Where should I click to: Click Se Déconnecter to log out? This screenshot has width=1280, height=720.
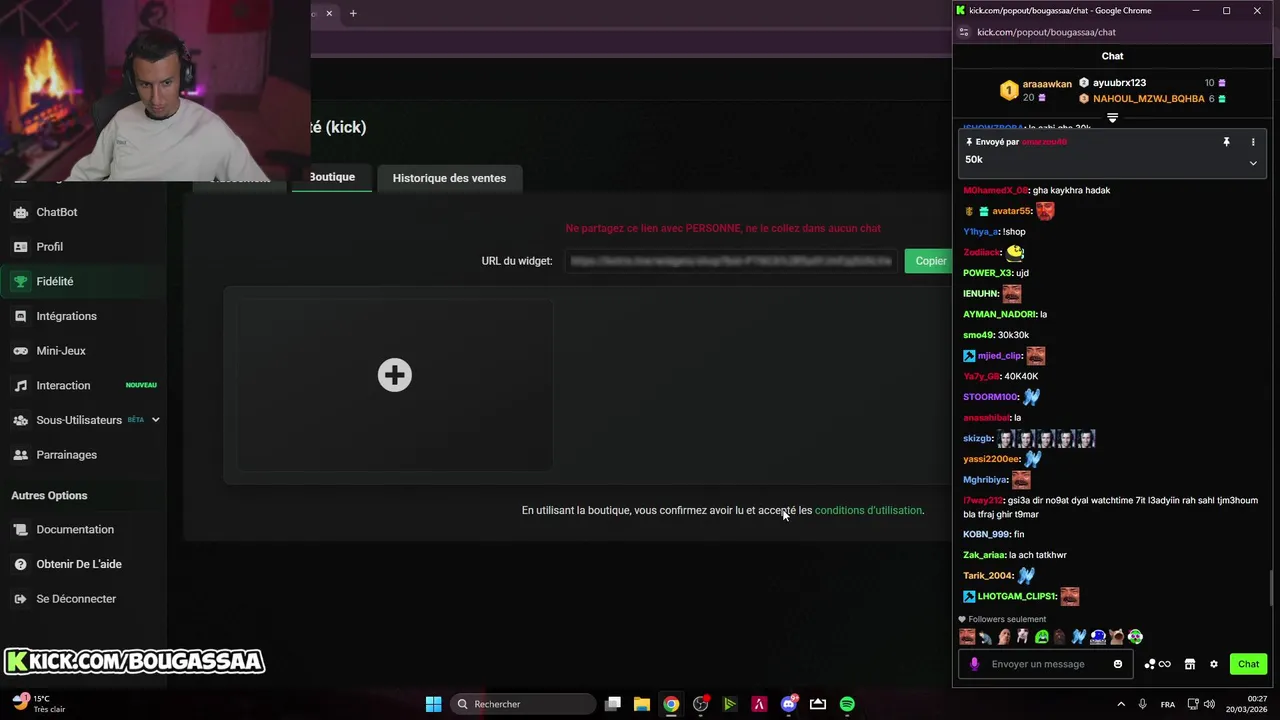pos(76,599)
